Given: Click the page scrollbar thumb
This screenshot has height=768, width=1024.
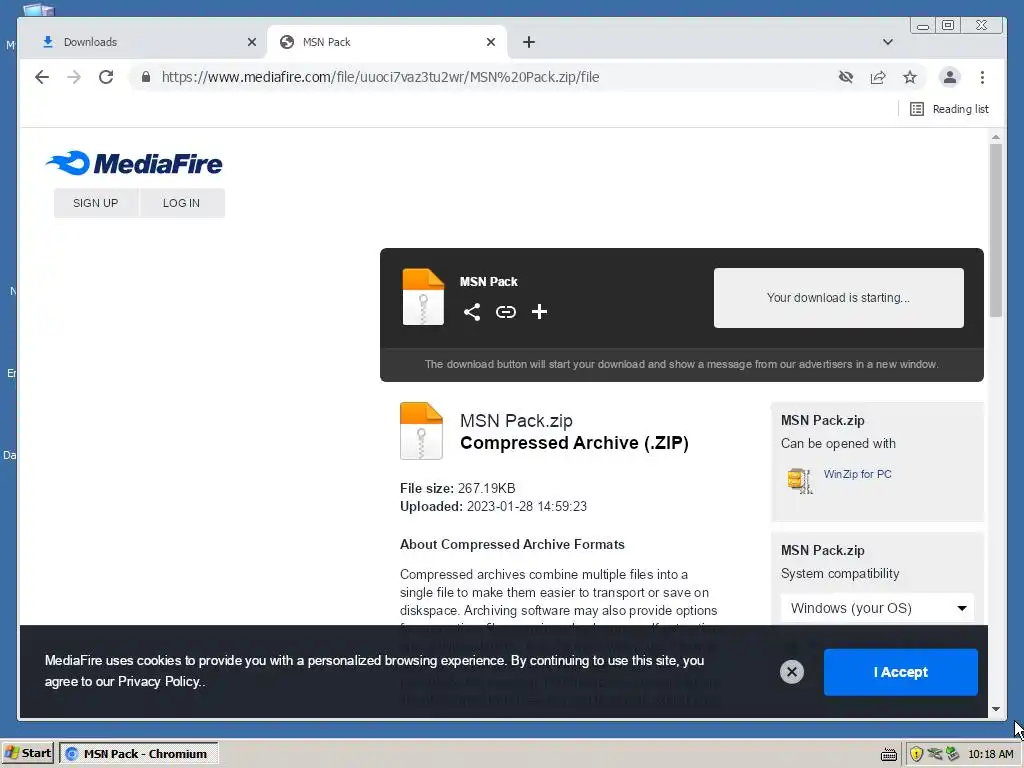Looking at the screenshot, I should coord(995,230).
